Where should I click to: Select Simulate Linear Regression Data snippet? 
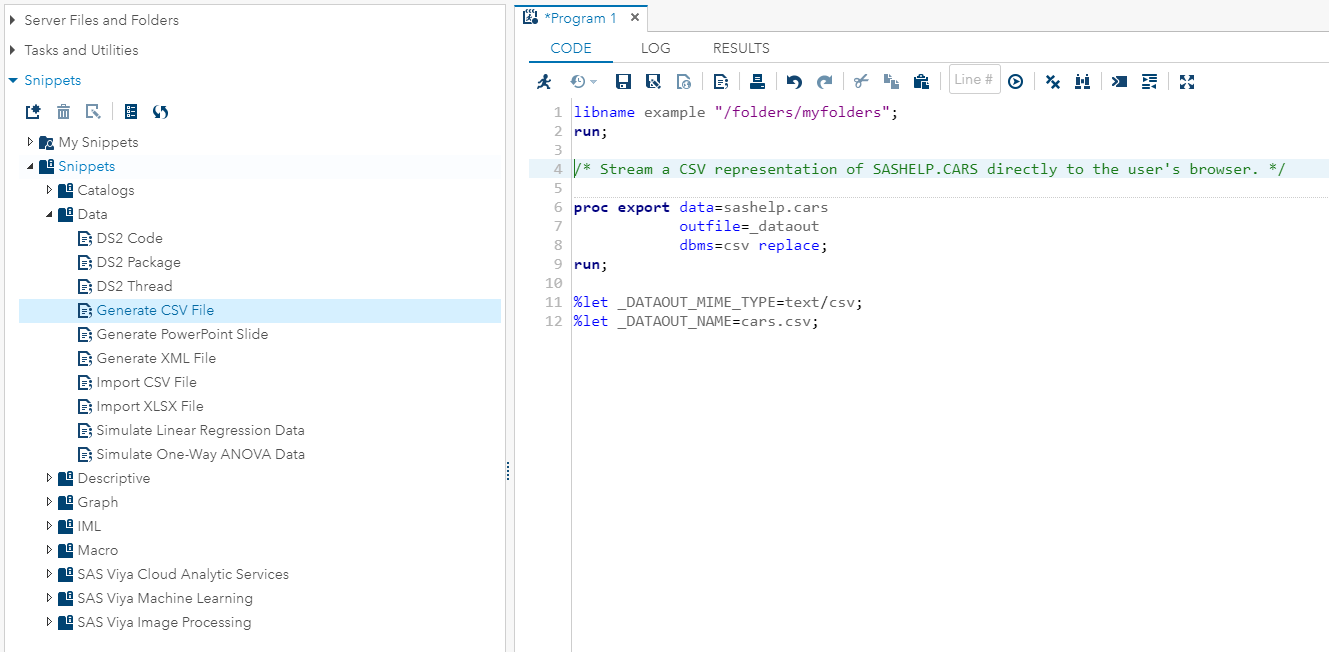click(200, 430)
